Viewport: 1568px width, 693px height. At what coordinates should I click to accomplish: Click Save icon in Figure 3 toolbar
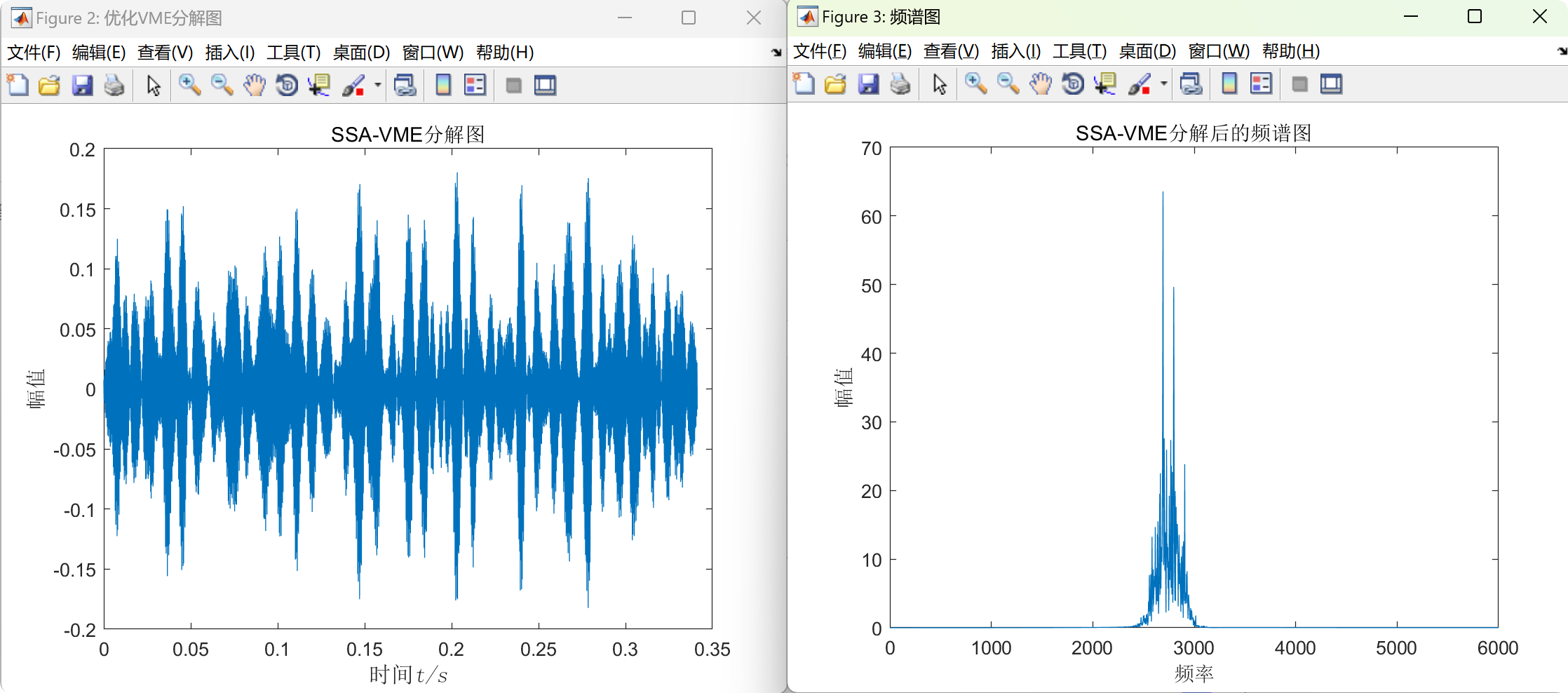coord(868,83)
